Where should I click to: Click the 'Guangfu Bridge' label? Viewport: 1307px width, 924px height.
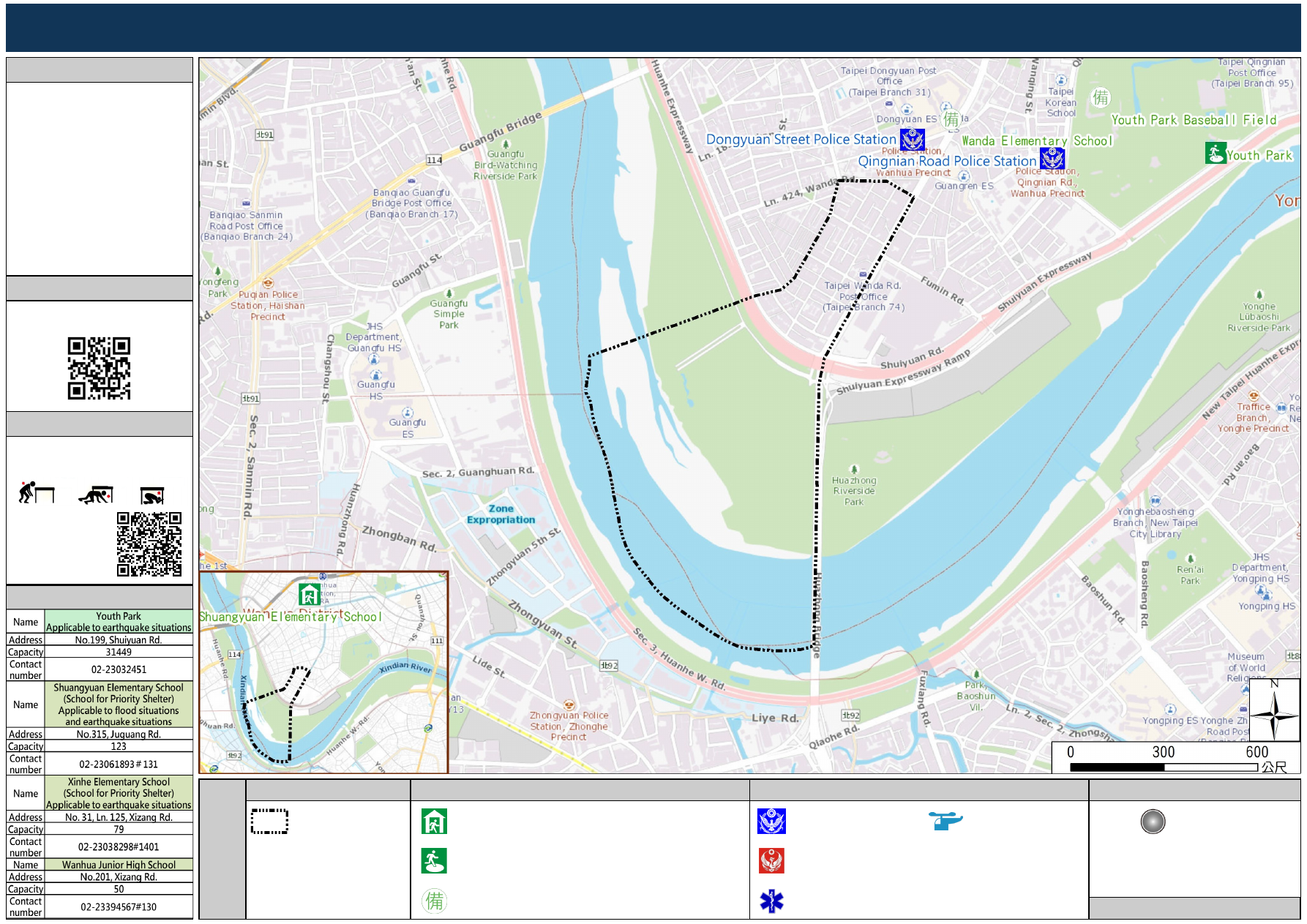501,132
